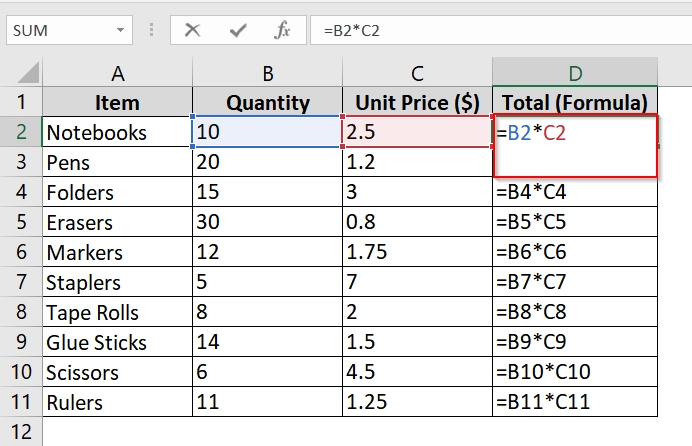
Task: Select the Notebooks cell
Action: 117,132
